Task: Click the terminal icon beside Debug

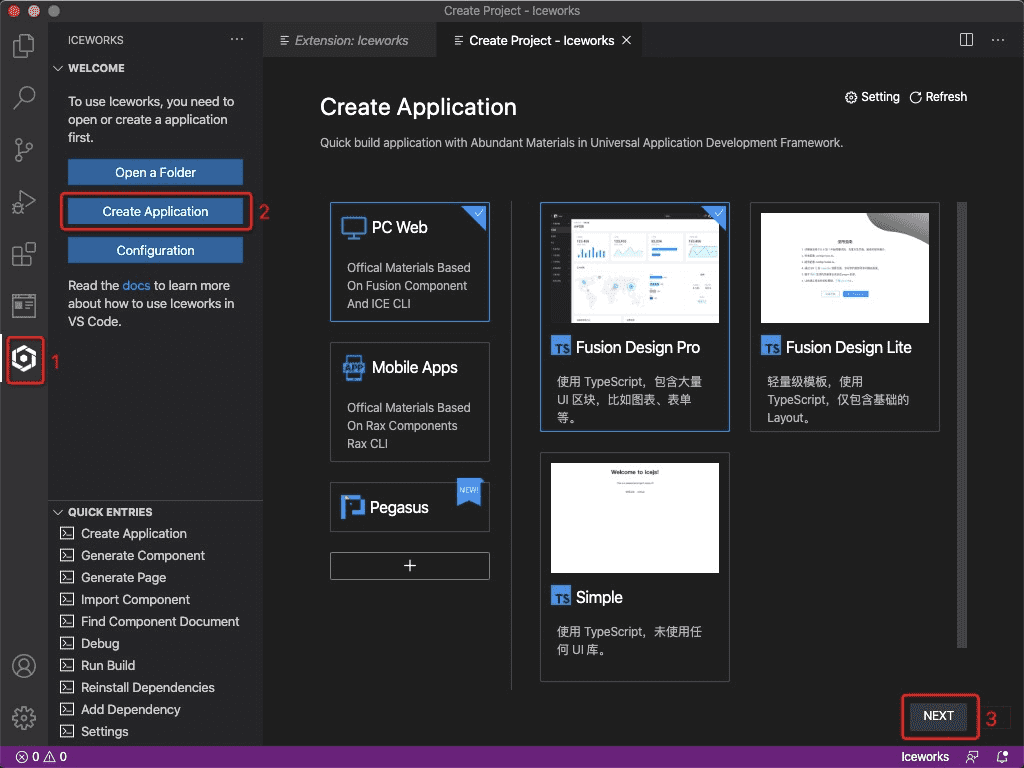Action: click(67, 643)
